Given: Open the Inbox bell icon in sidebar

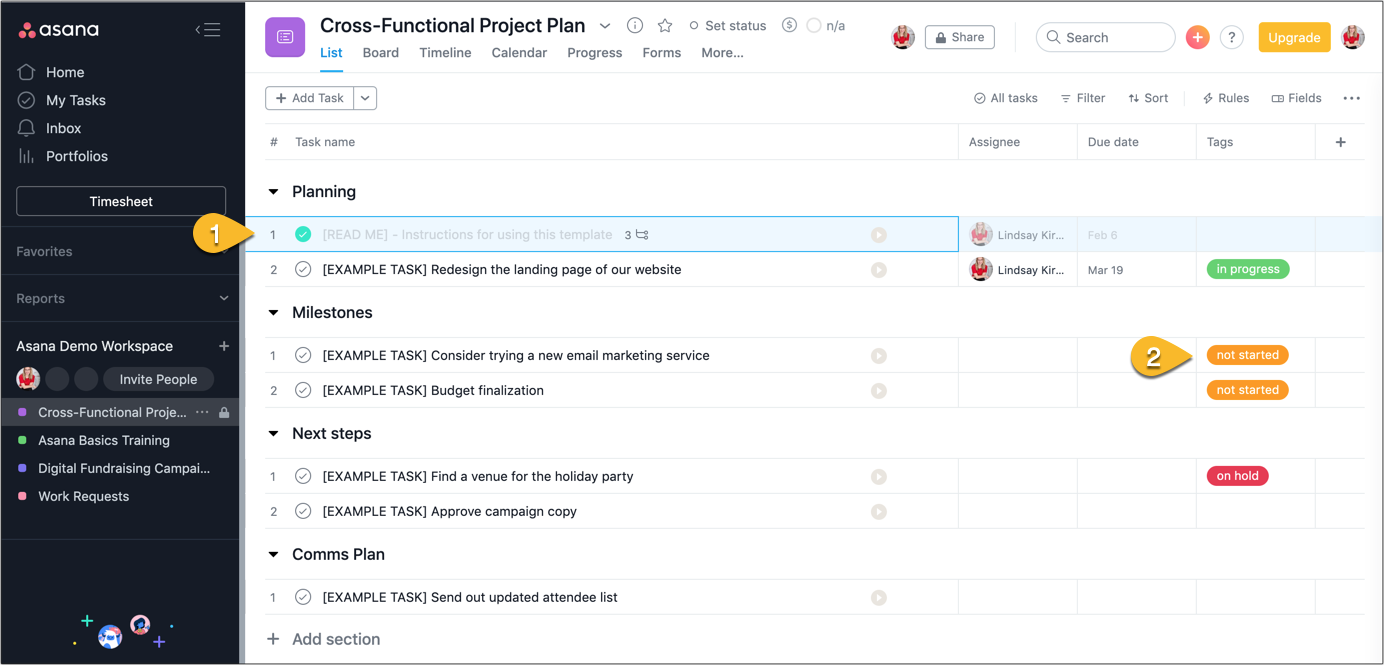Looking at the screenshot, I should pyautogui.click(x=27, y=128).
